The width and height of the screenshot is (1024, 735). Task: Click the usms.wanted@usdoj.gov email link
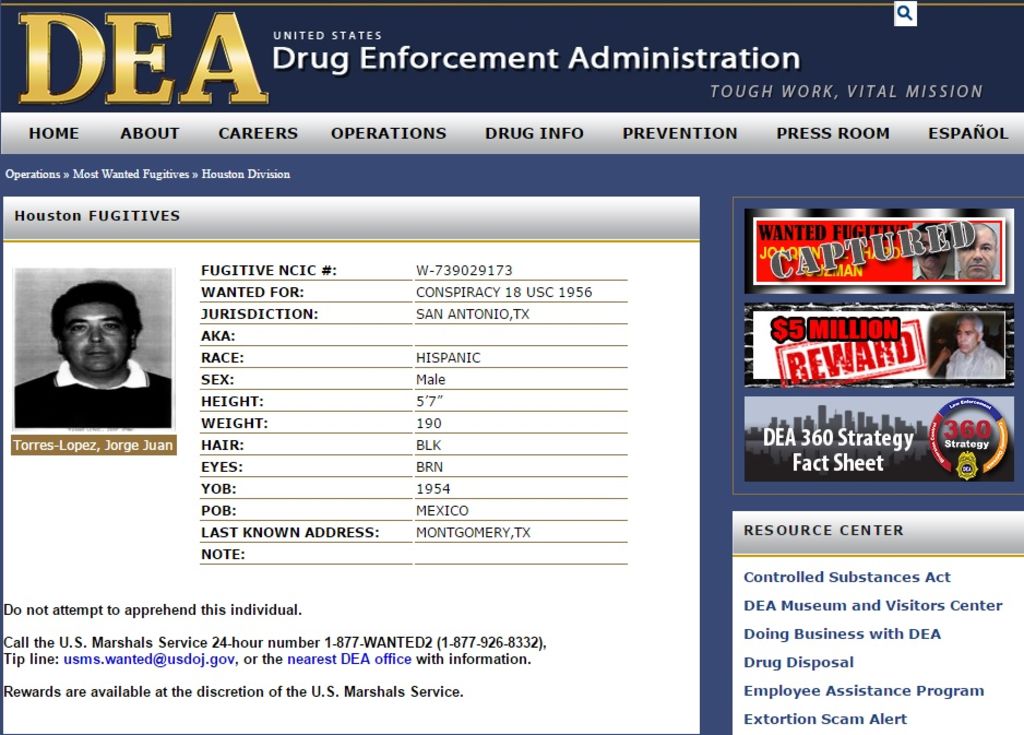(x=149, y=659)
